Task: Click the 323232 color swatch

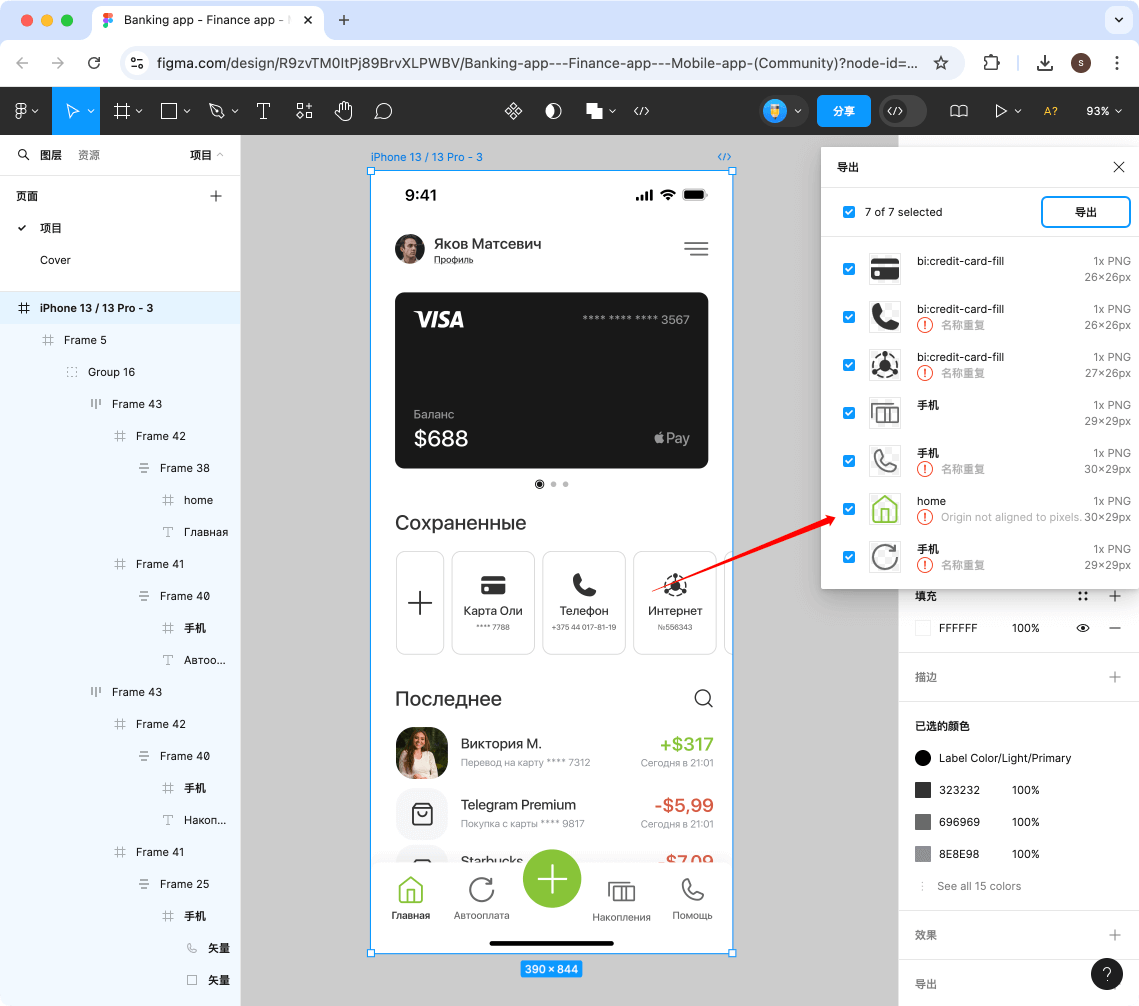Action: 923,790
